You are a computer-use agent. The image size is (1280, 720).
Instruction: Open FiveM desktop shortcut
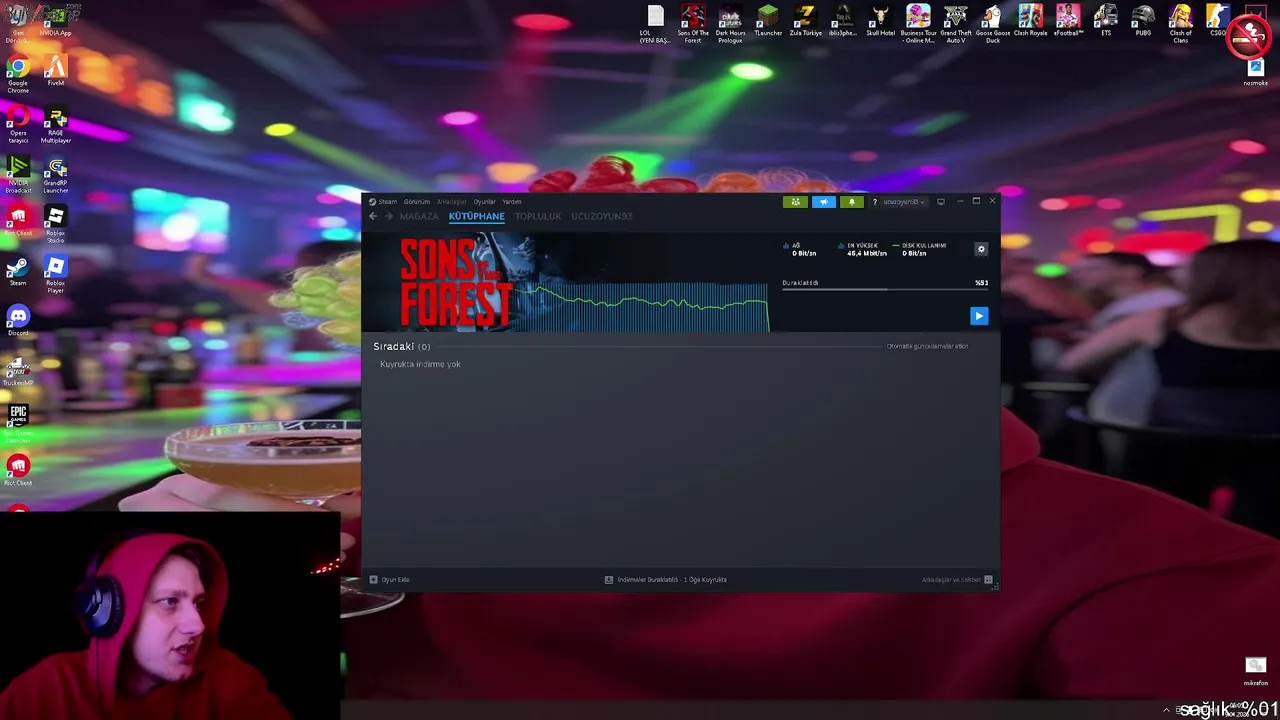click(55, 72)
